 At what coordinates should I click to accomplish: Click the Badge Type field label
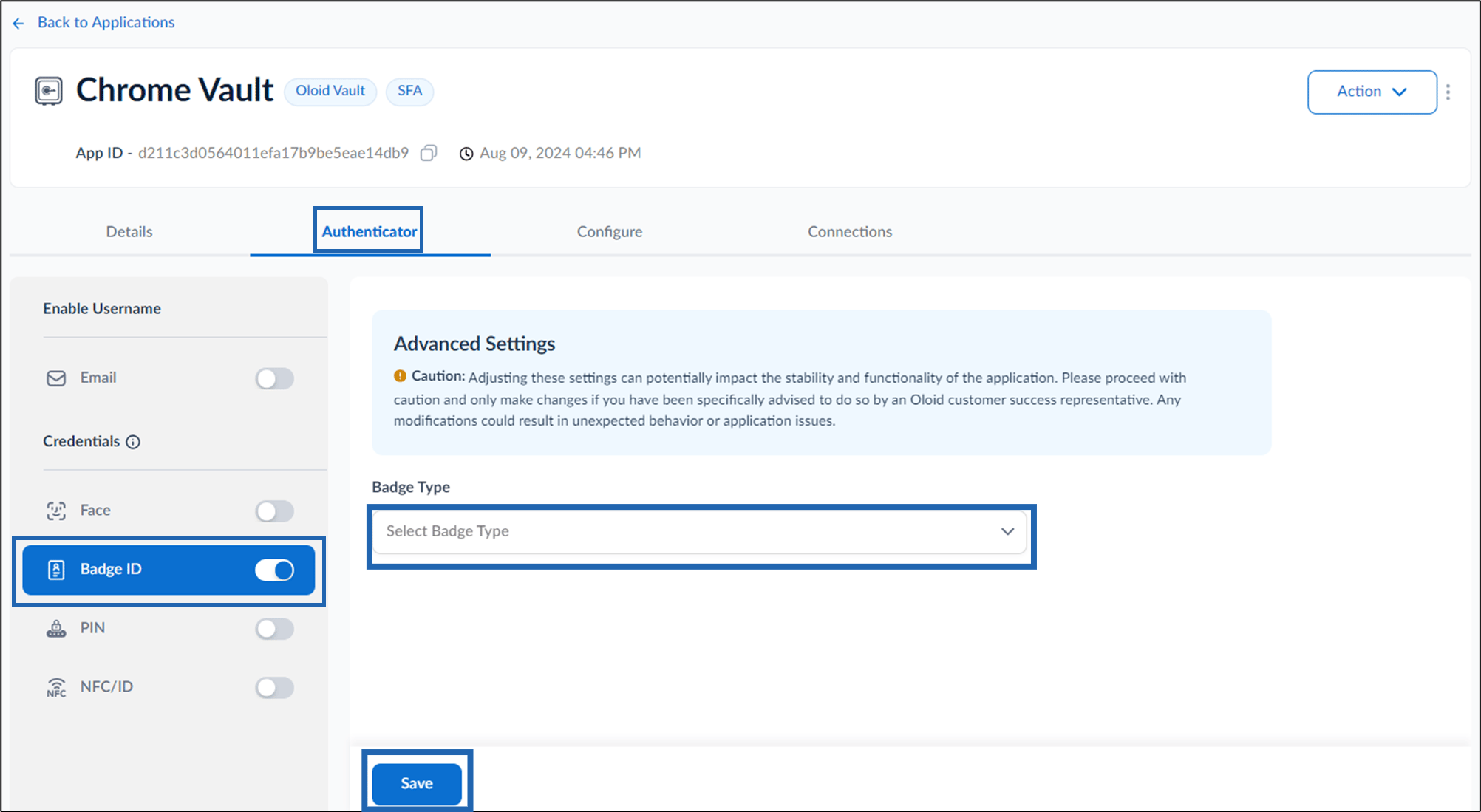coord(411,487)
